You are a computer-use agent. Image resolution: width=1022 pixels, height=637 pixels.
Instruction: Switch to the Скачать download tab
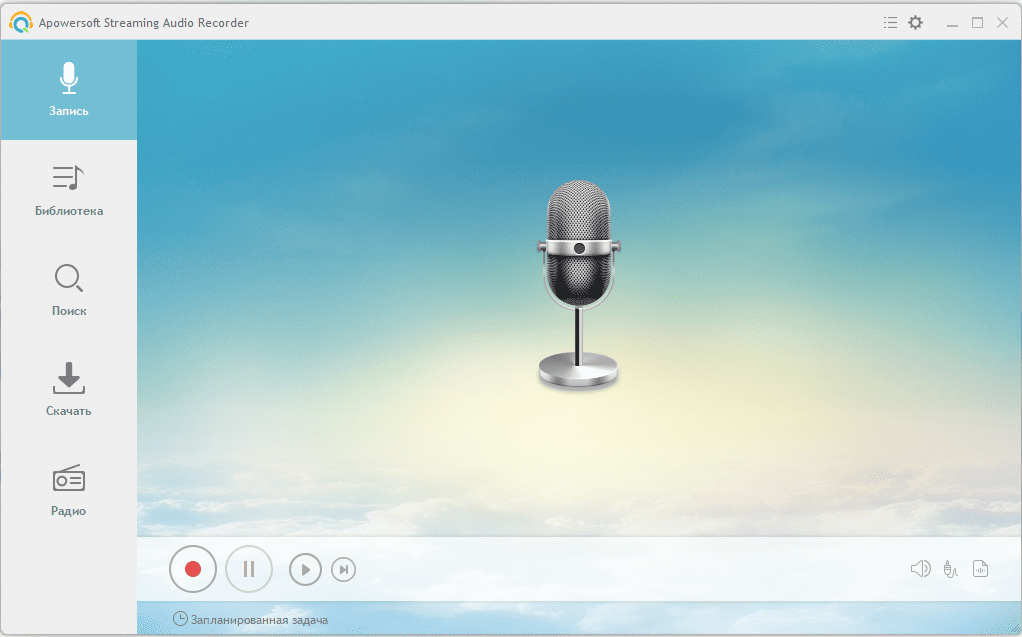point(68,390)
